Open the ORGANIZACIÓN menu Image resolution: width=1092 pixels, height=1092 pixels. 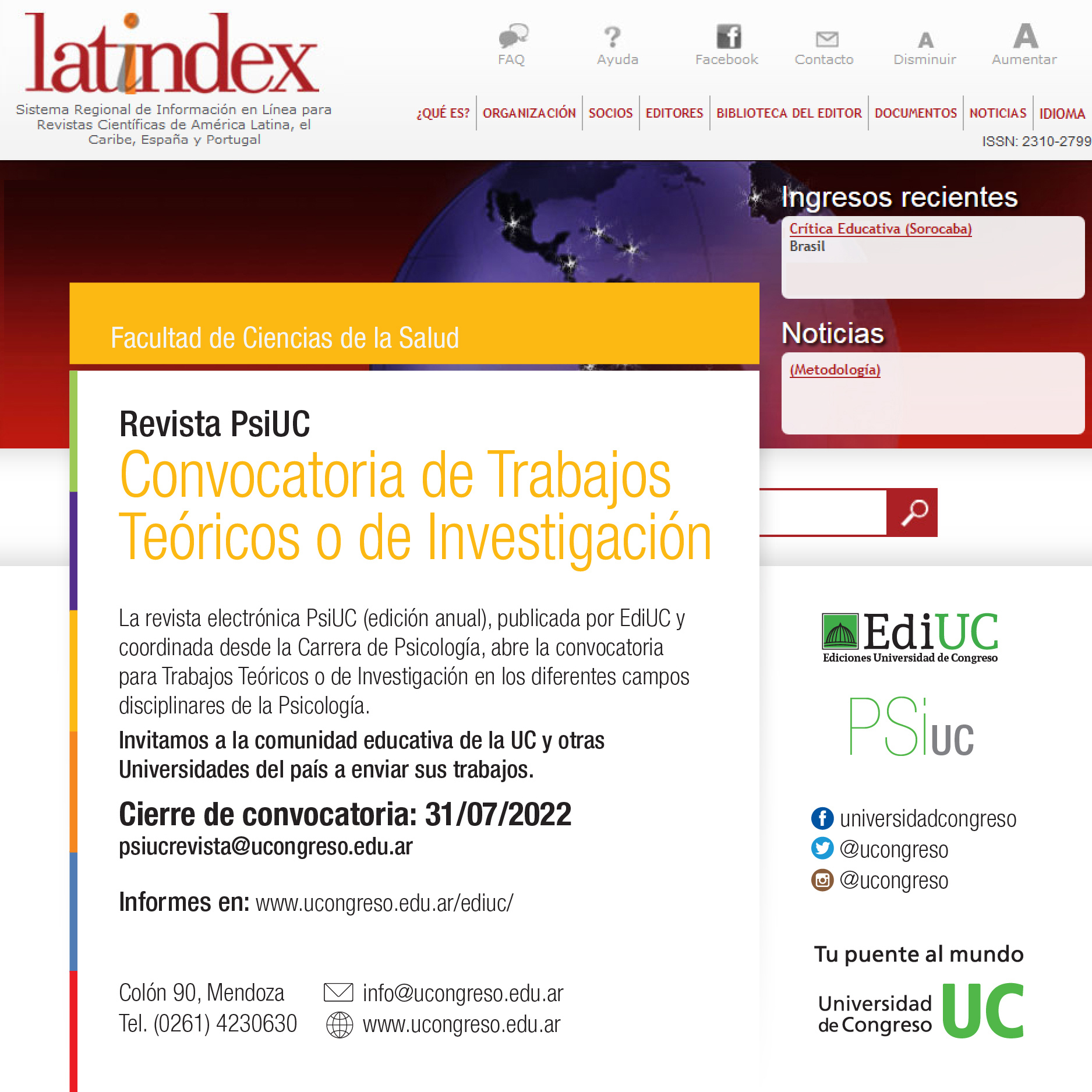tap(529, 113)
